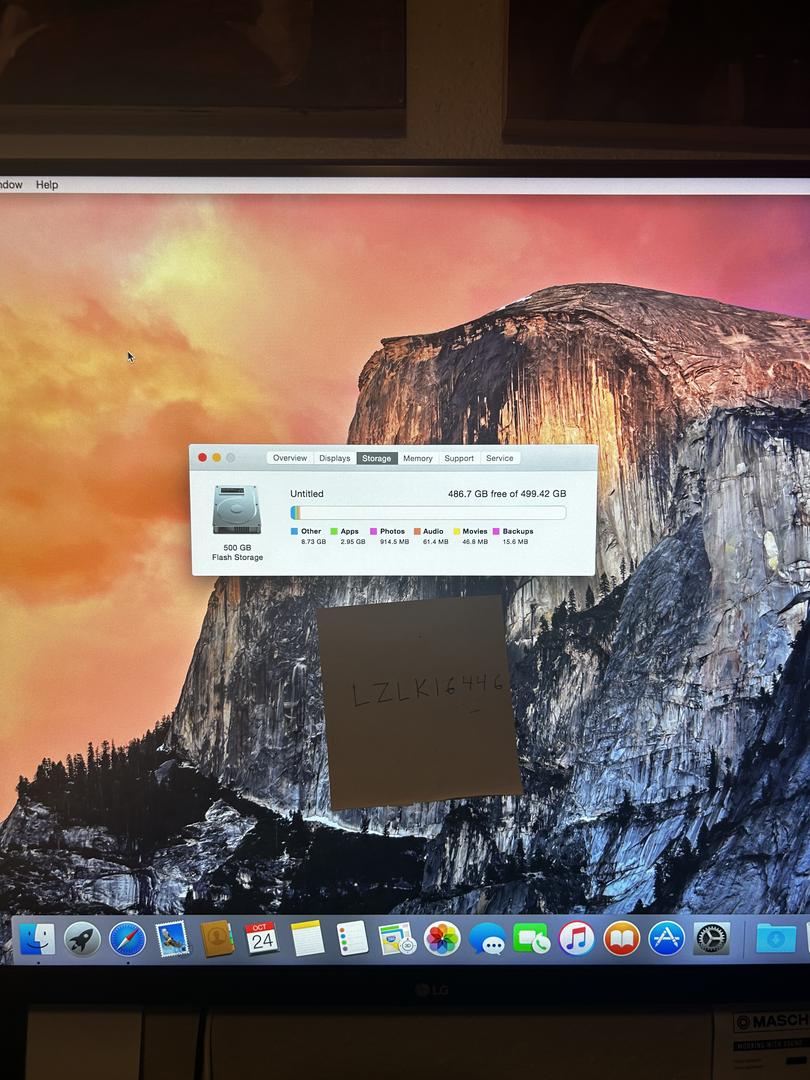Click the Backups legend swatch
This screenshot has width=810, height=1080.
coord(496,531)
